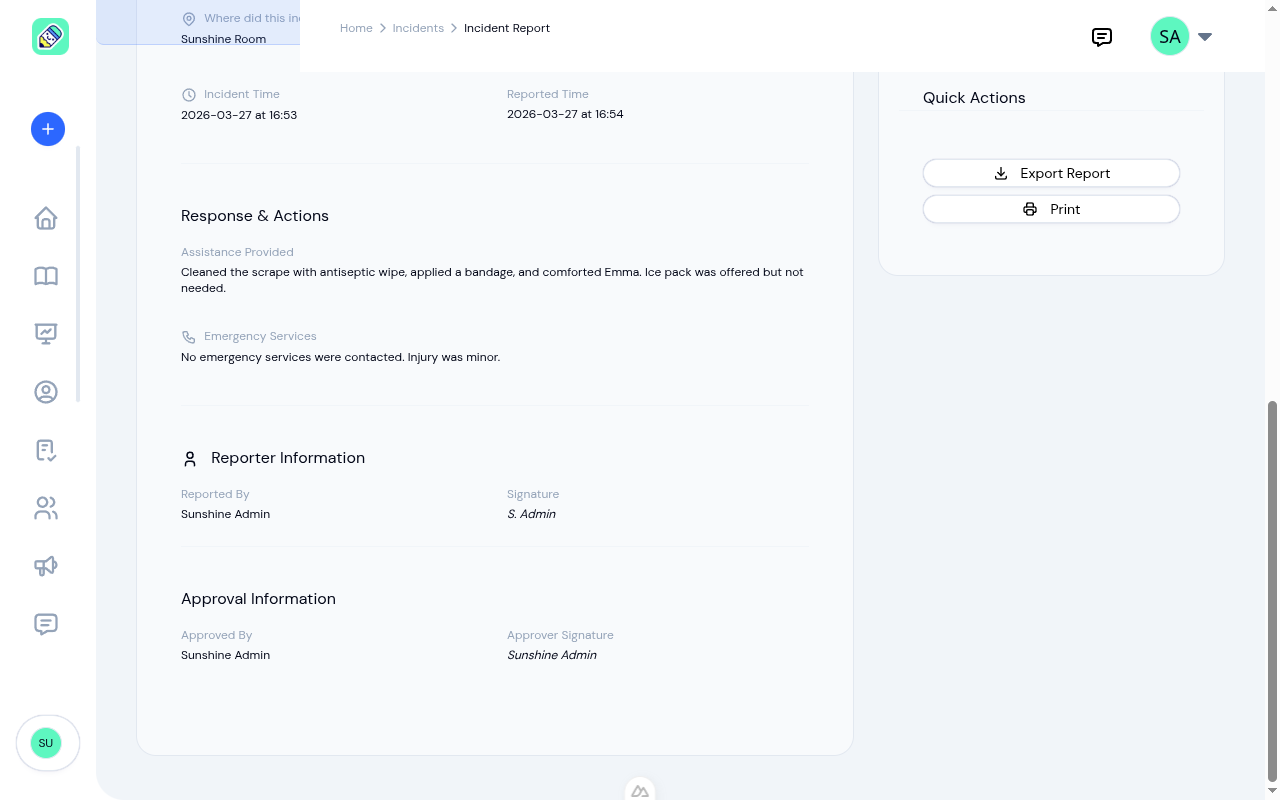Open the presentation chart icon in the sidebar
The image size is (1280, 800).
point(46,334)
